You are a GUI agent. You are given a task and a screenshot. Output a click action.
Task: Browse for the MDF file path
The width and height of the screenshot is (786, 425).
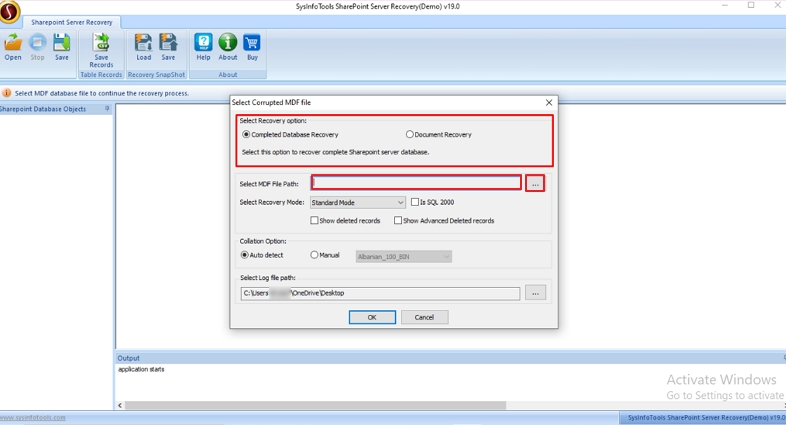click(535, 184)
